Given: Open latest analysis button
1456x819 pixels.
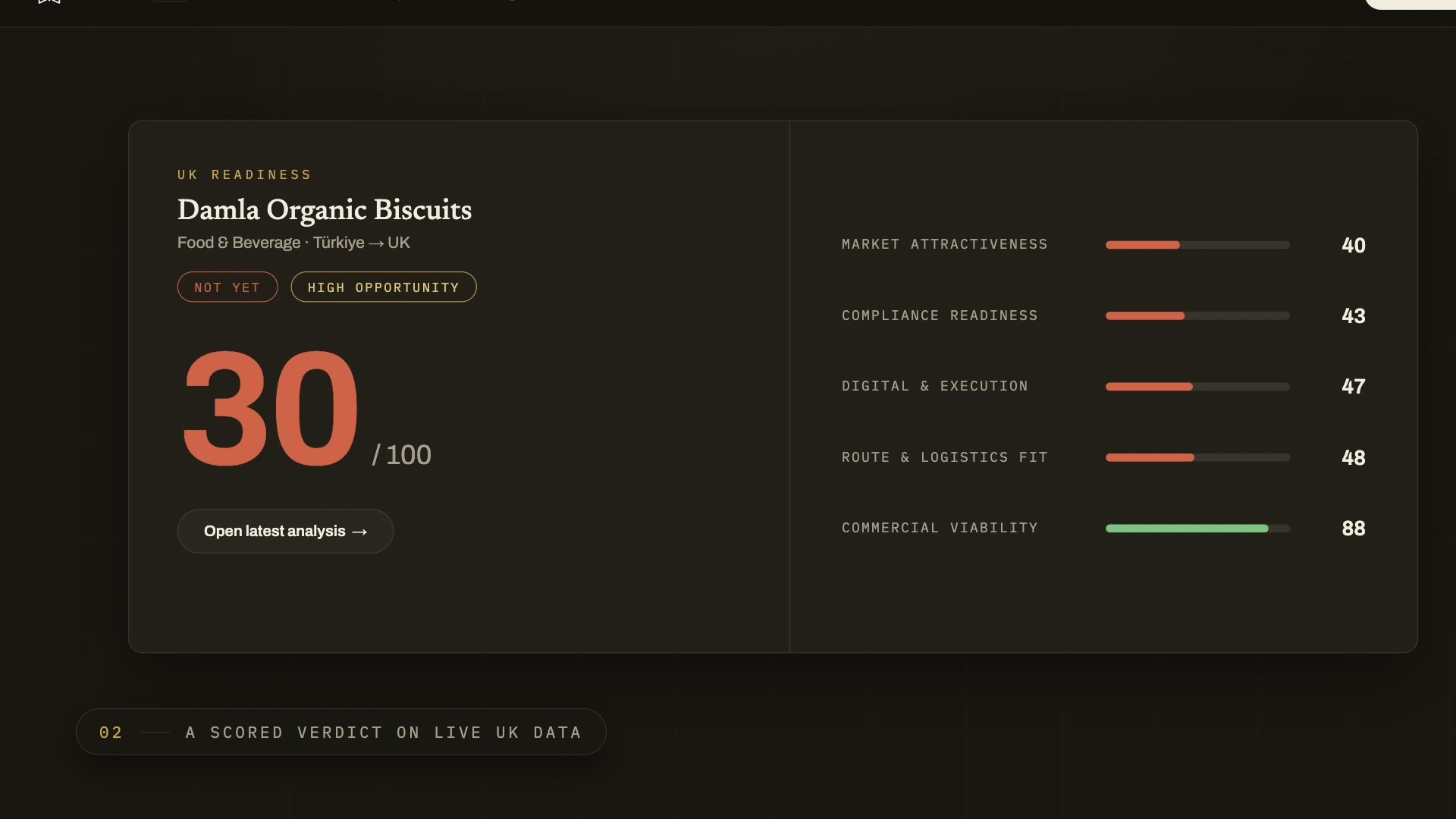Looking at the screenshot, I should pos(285,531).
